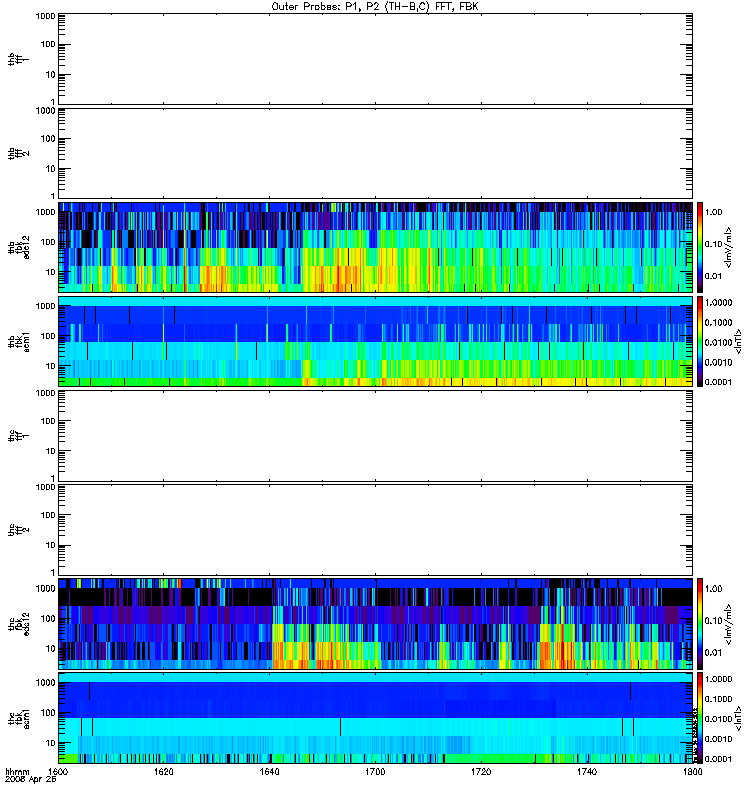
Task: Select the thb fbk scm1 spectrogram panel
Action: [x=375, y=341]
